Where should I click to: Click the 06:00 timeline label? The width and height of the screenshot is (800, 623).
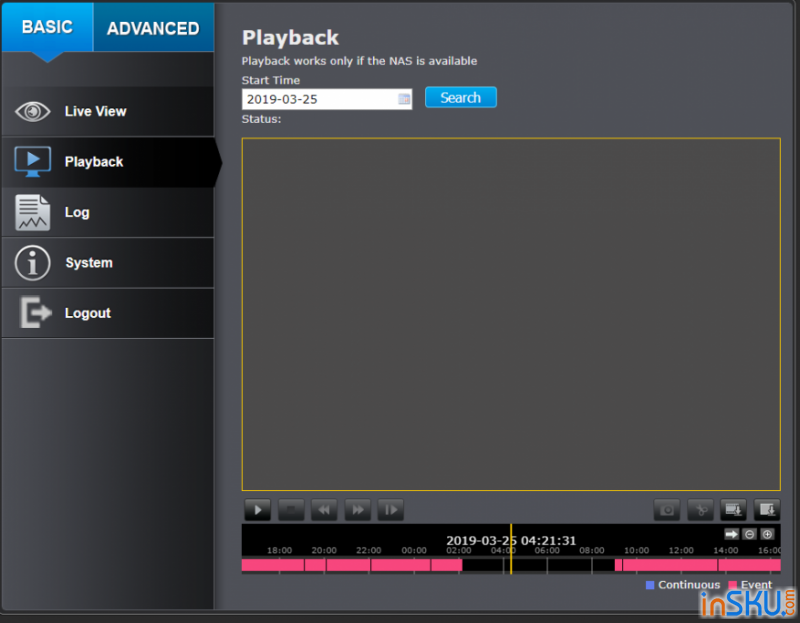click(547, 551)
